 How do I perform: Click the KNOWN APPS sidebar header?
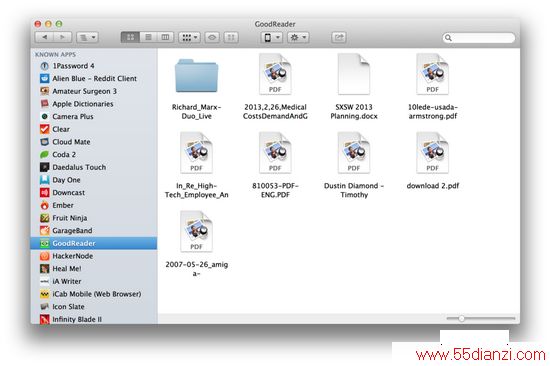(x=55, y=54)
